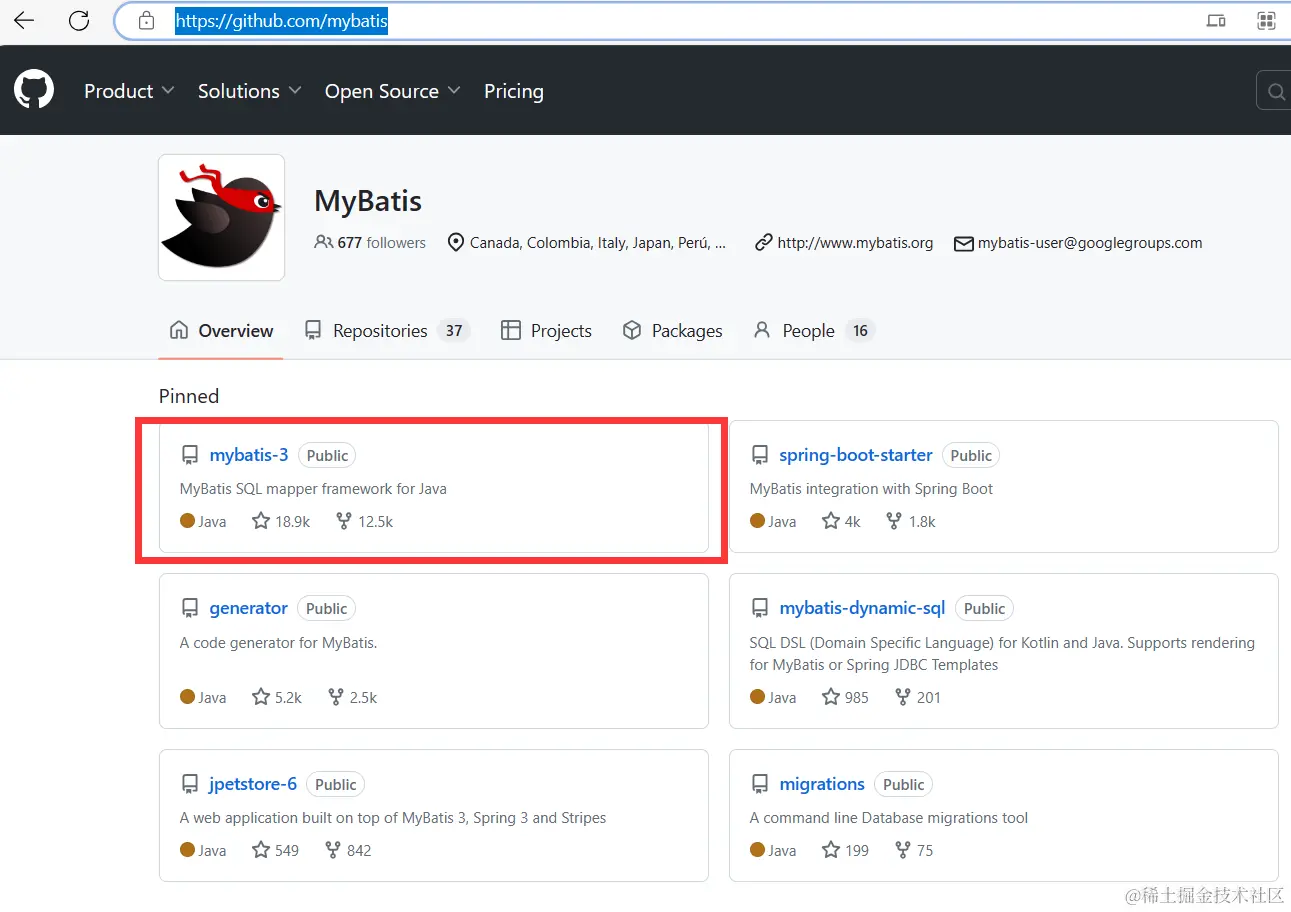The height and width of the screenshot is (912, 1291).
Task: Click the star icon on mybatis-3 card
Action: point(261,521)
